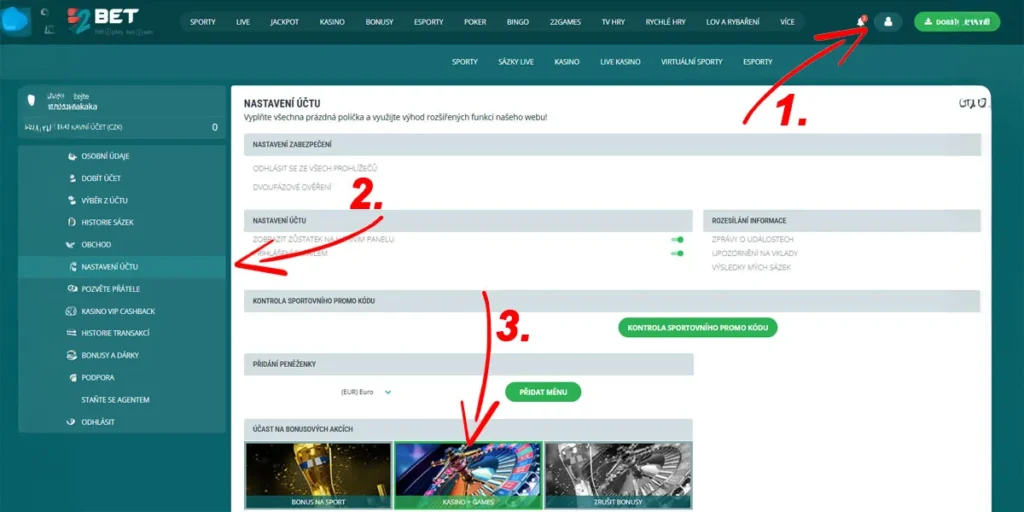Click the Osobní údaje person icon
This screenshot has width=1024, height=512.
click(72, 157)
